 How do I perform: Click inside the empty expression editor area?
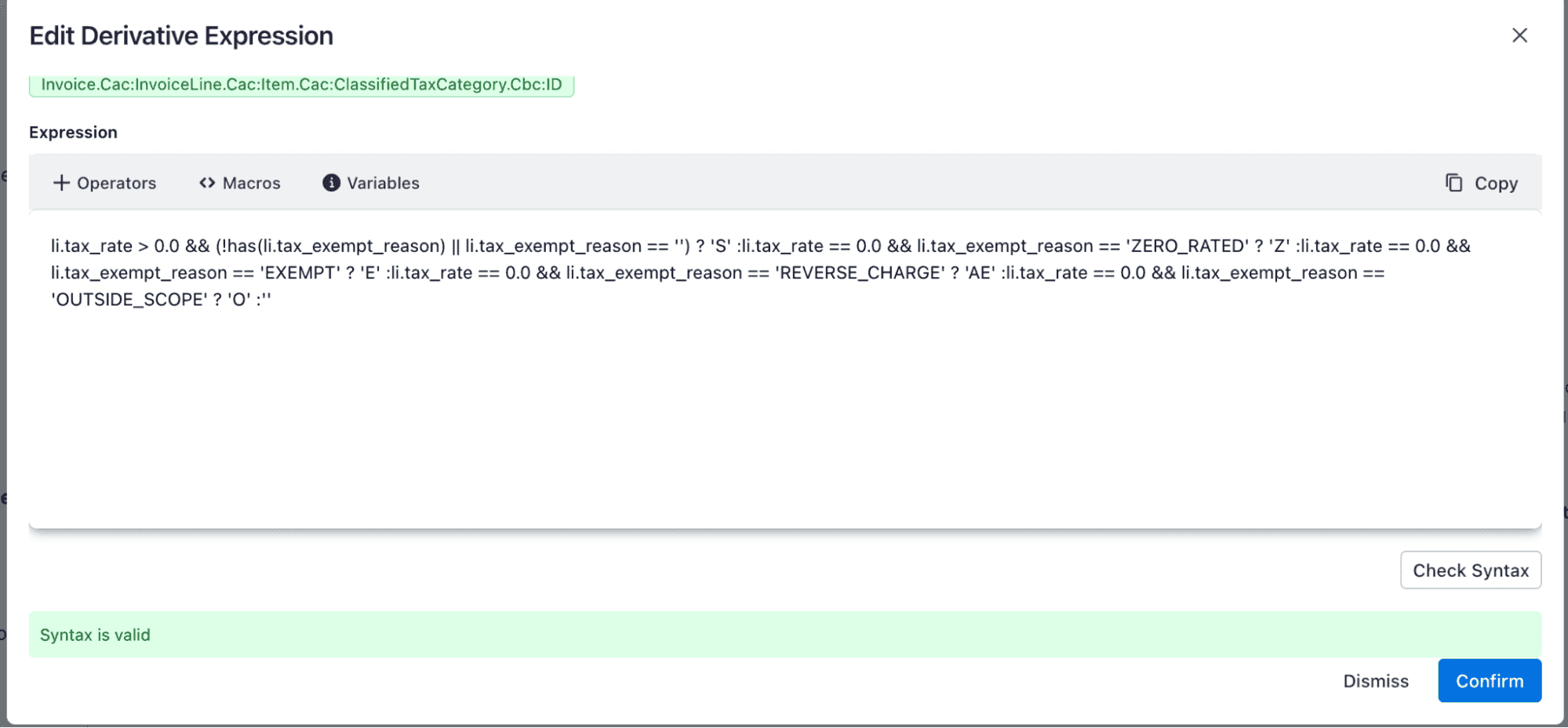tap(784, 416)
